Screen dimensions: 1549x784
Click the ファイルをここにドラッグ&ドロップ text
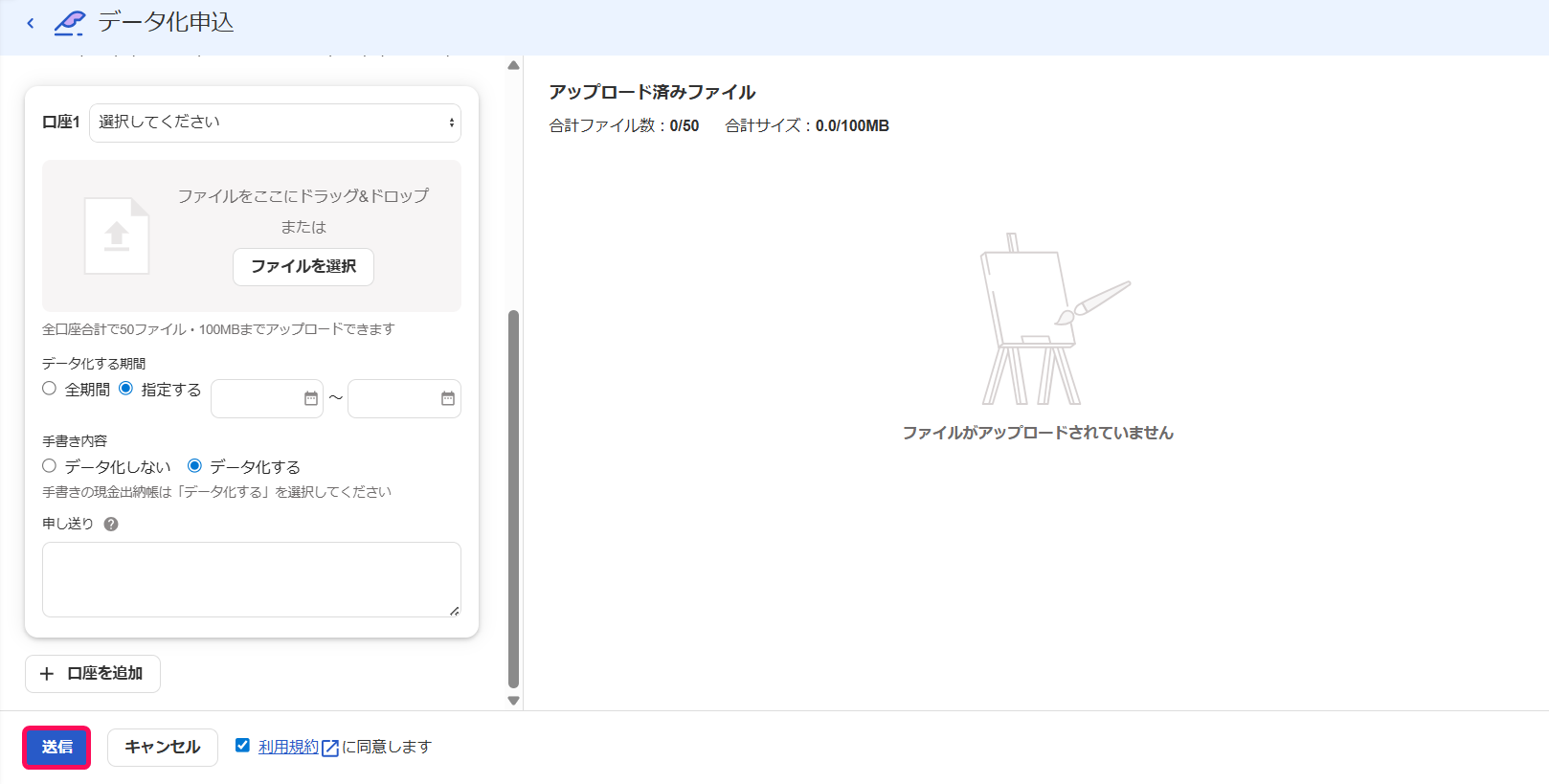coord(303,196)
